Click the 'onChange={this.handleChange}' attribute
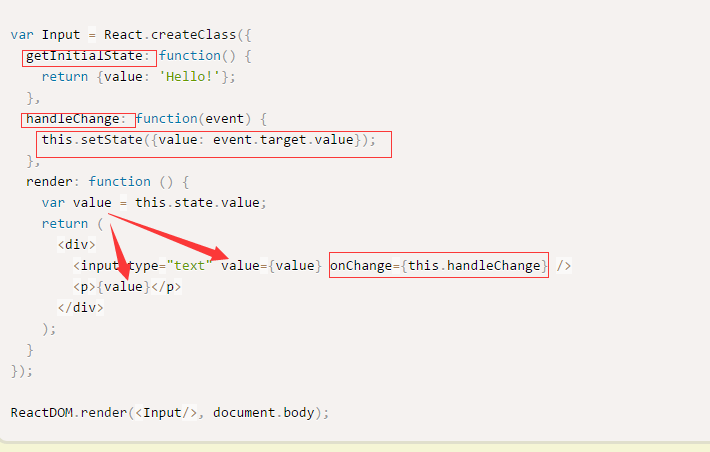710x452 pixels. [439, 265]
